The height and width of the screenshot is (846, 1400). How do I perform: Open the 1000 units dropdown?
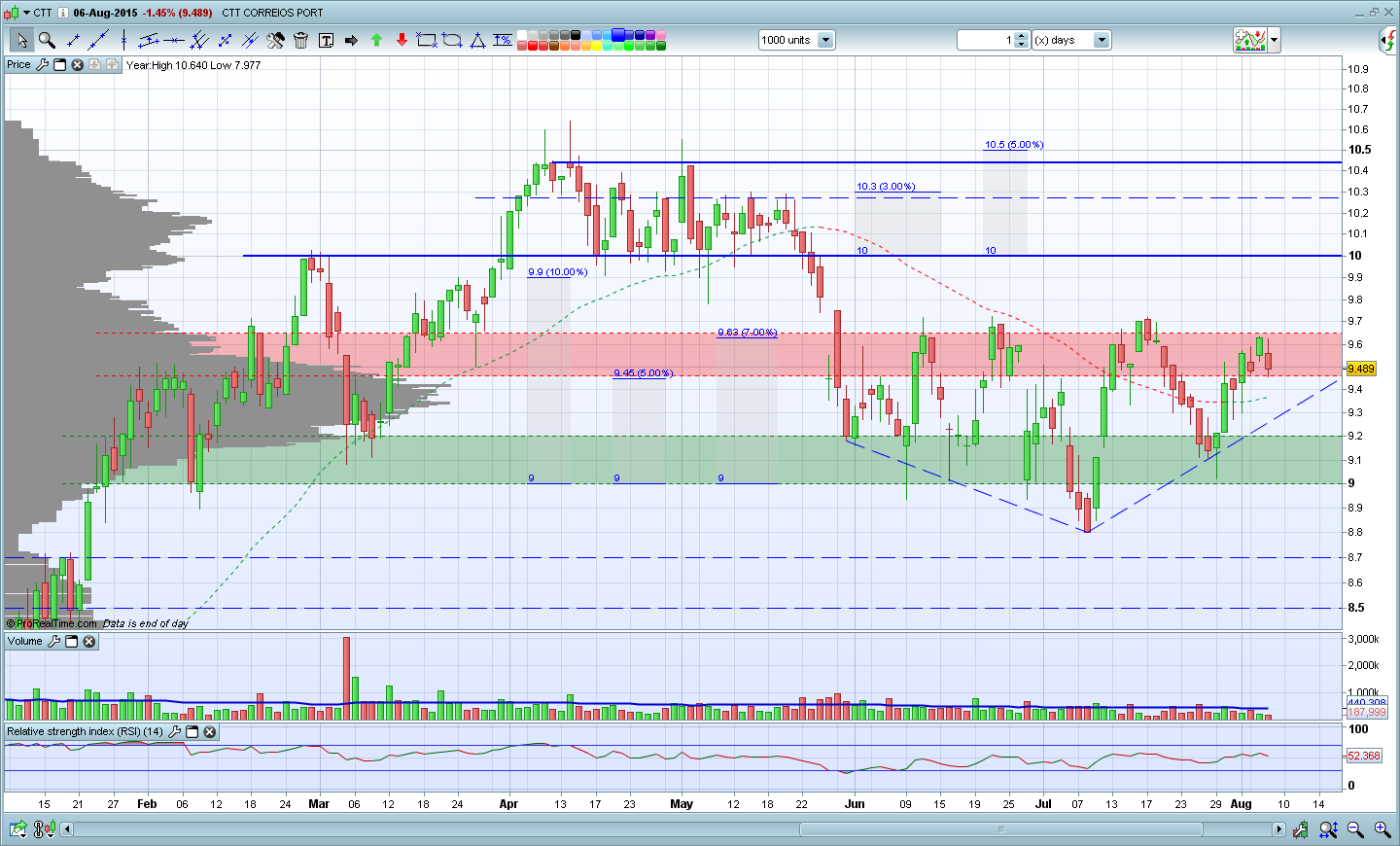click(825, 40)
